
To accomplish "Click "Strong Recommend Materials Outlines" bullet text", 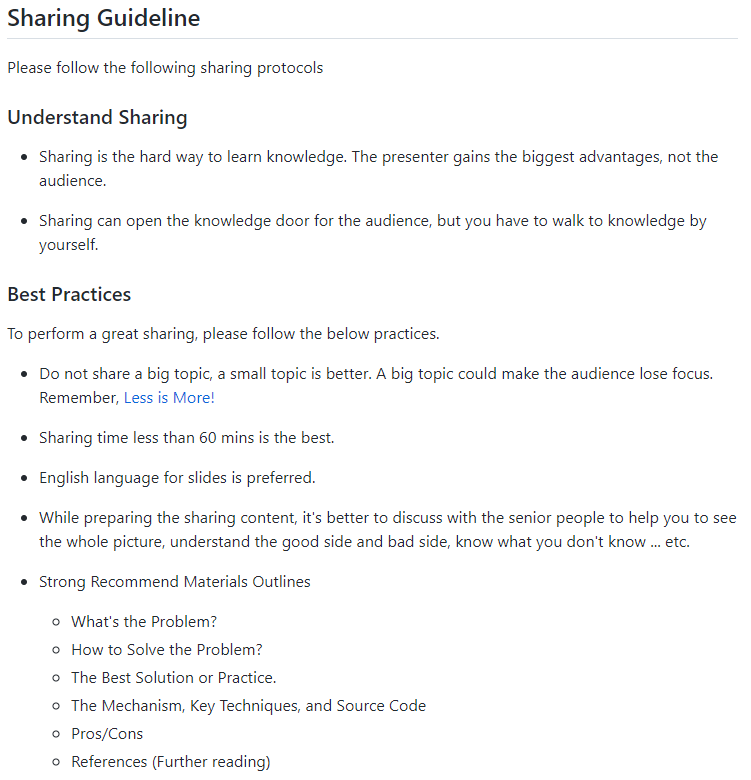I will click(x=175, y=581).
